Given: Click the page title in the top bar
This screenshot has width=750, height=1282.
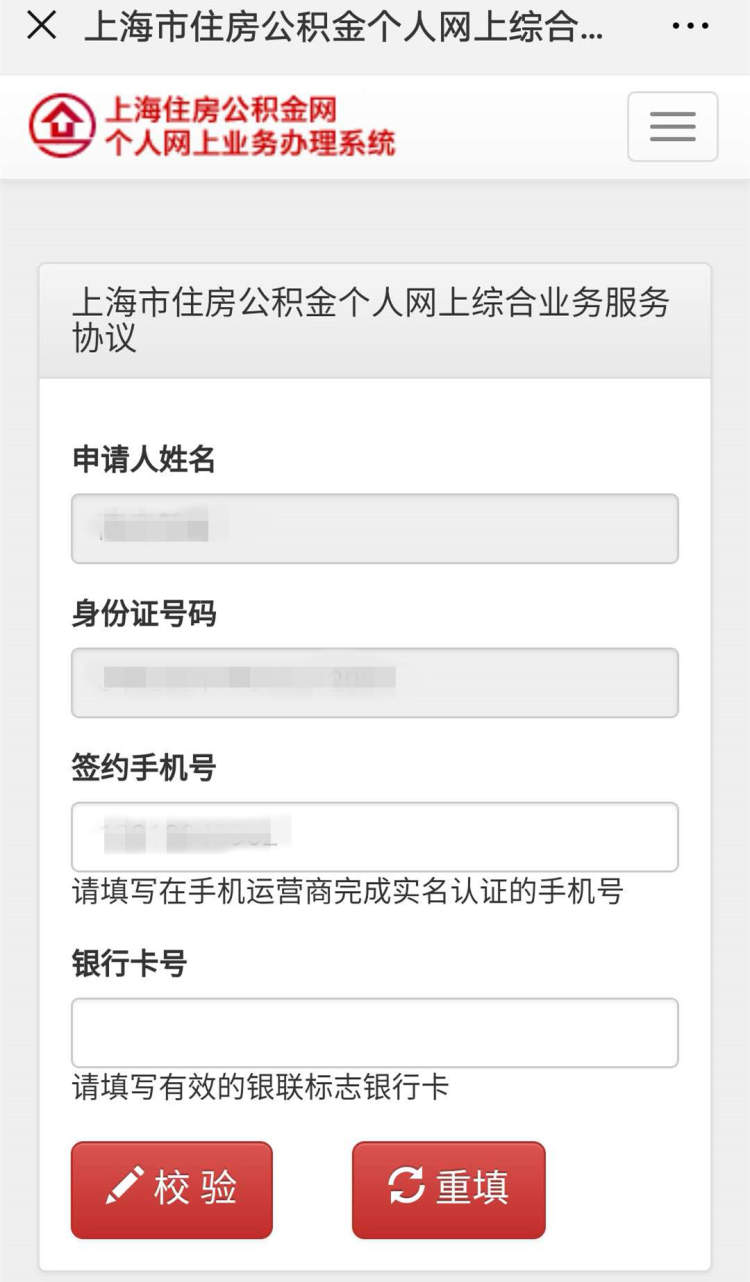Looking at the screenshot, I should pyautogui.click(x=344, y=27).
